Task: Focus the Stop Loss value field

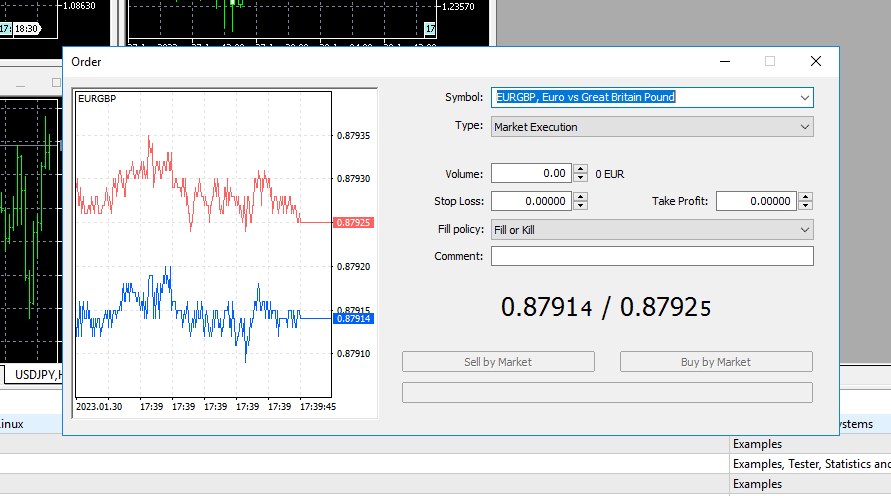Action: (531, 202)
